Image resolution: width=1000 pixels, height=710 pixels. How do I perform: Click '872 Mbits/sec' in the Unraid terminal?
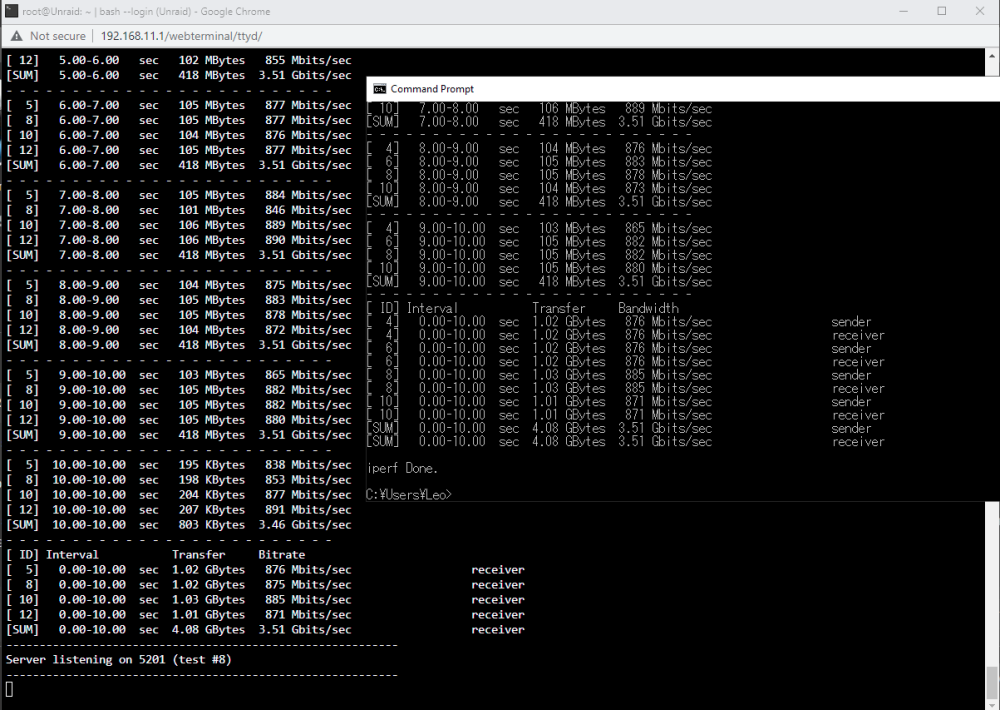(x=308, y=330)
